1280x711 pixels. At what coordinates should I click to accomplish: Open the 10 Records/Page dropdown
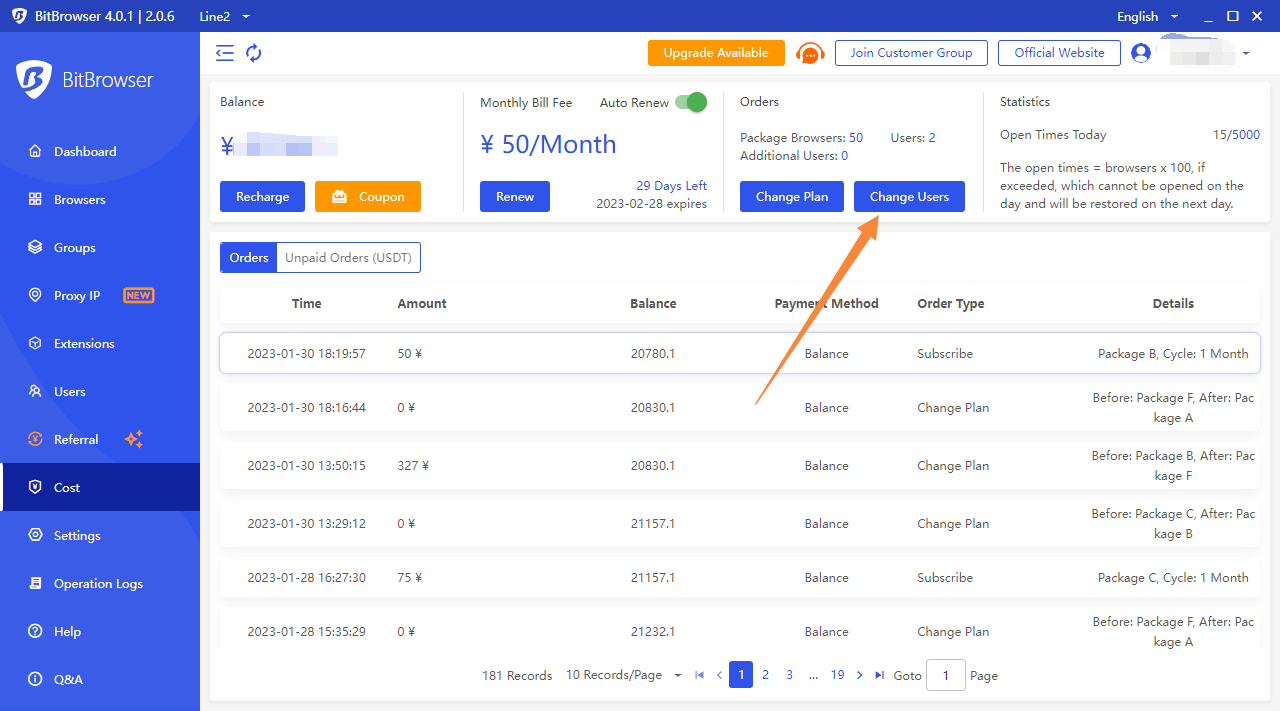[623, 675]
